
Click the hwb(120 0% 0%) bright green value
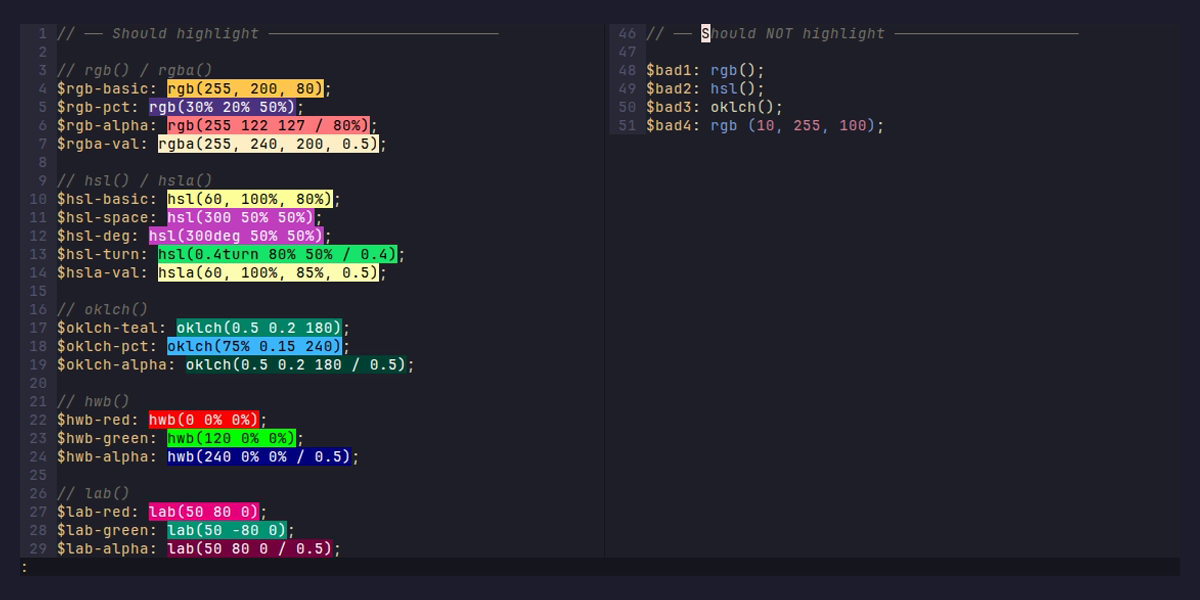(x=231, y=438)
